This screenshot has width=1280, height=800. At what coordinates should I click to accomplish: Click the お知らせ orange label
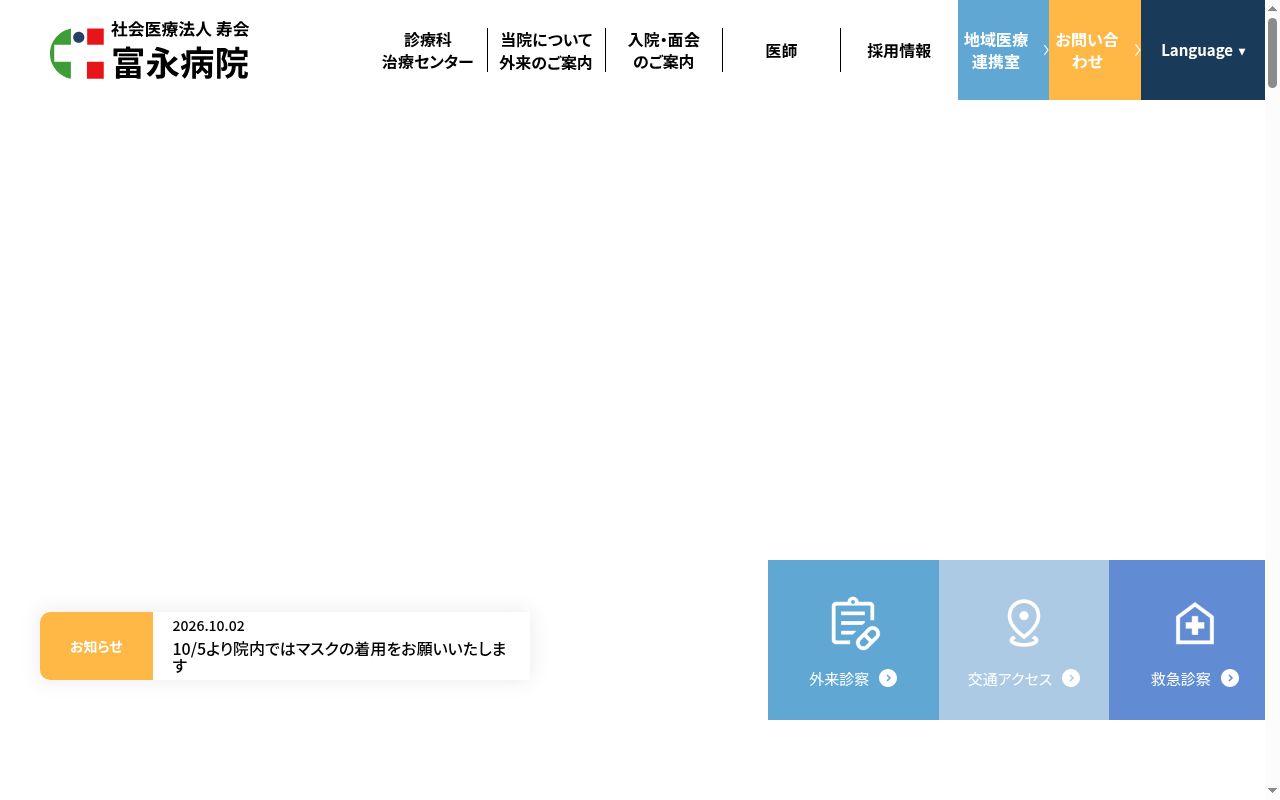[x=96, y=646]
